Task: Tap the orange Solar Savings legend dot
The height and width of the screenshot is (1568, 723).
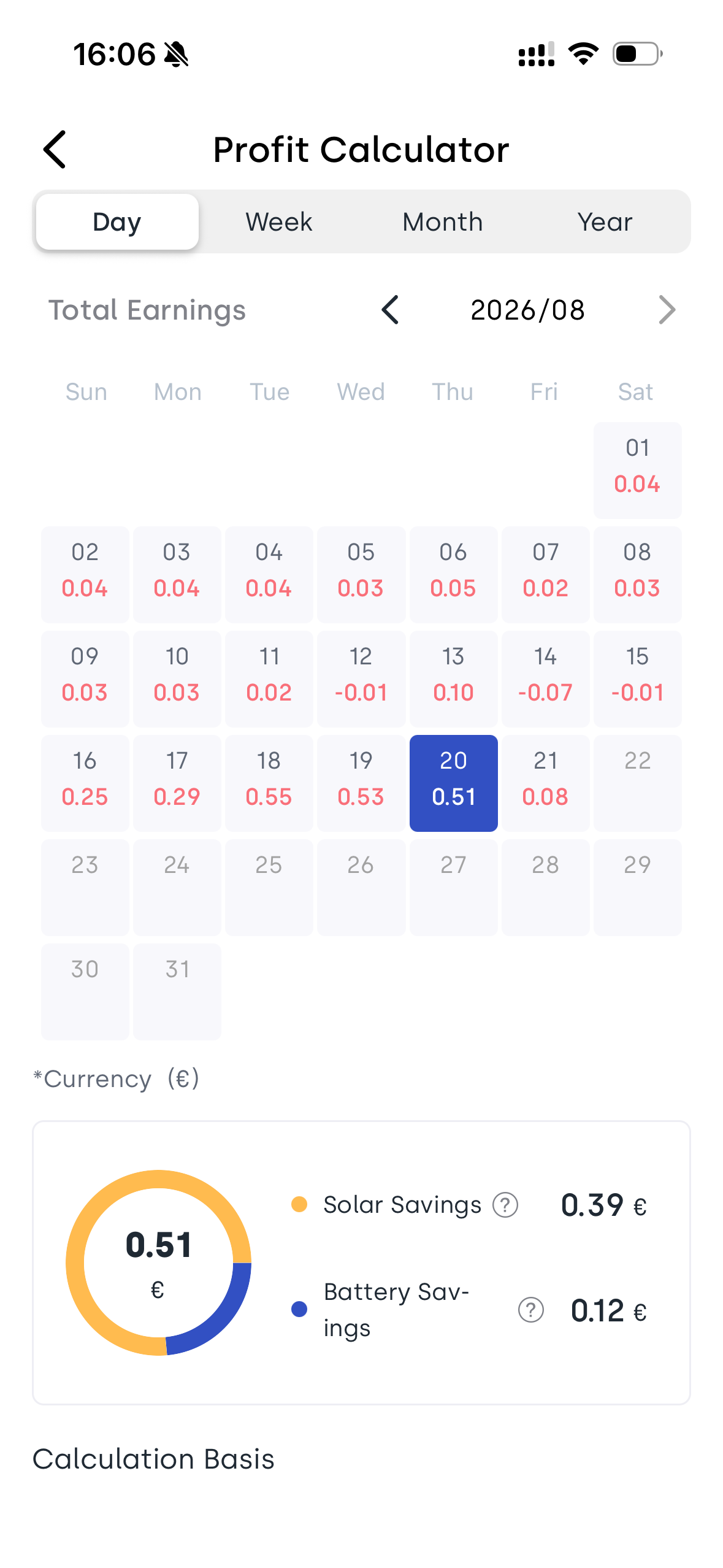Action: click(x=299, y=1204)
